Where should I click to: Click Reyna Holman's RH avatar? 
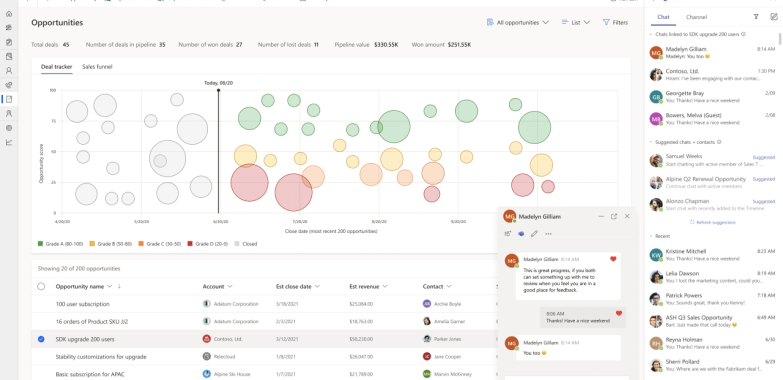(656, 343)
